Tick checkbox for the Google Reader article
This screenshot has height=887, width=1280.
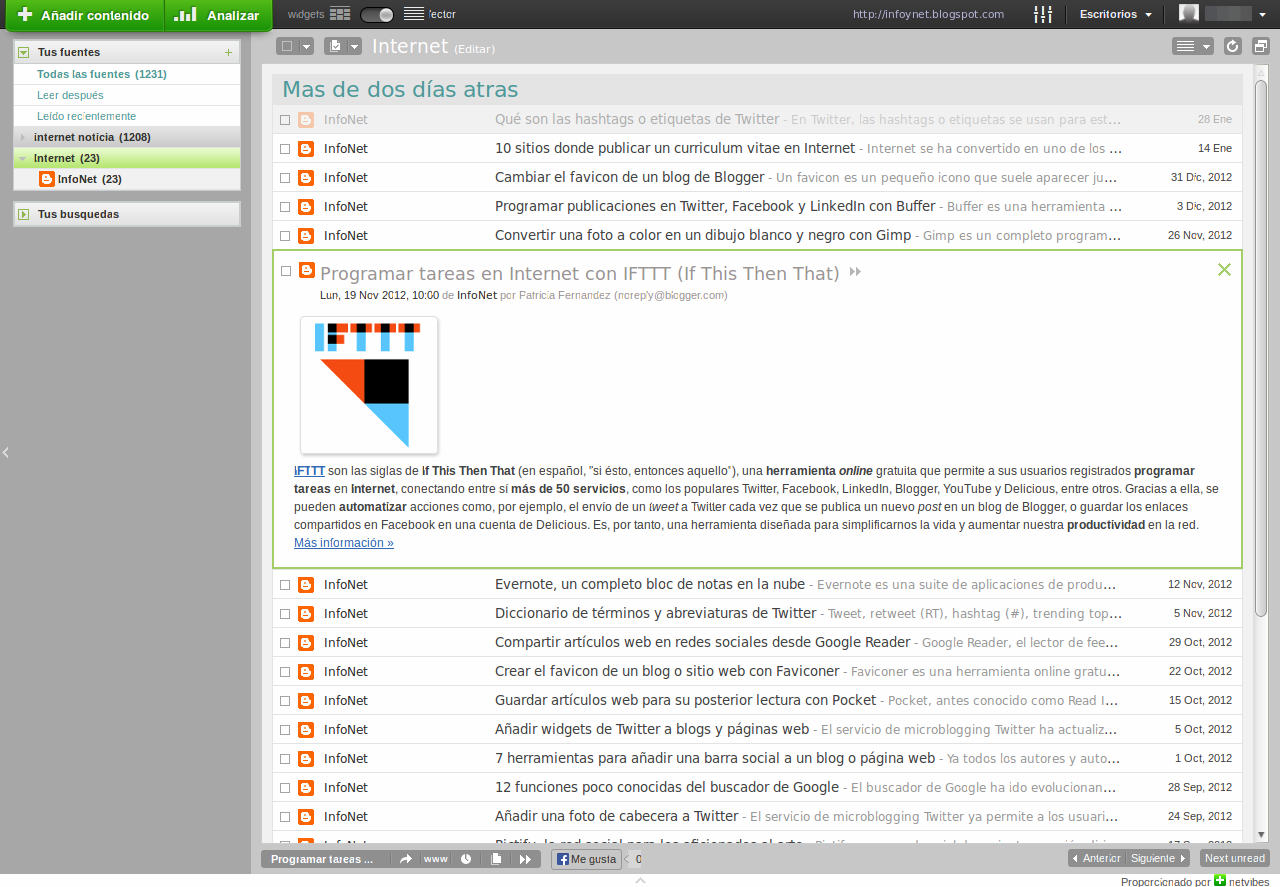[x=285, y=643]
